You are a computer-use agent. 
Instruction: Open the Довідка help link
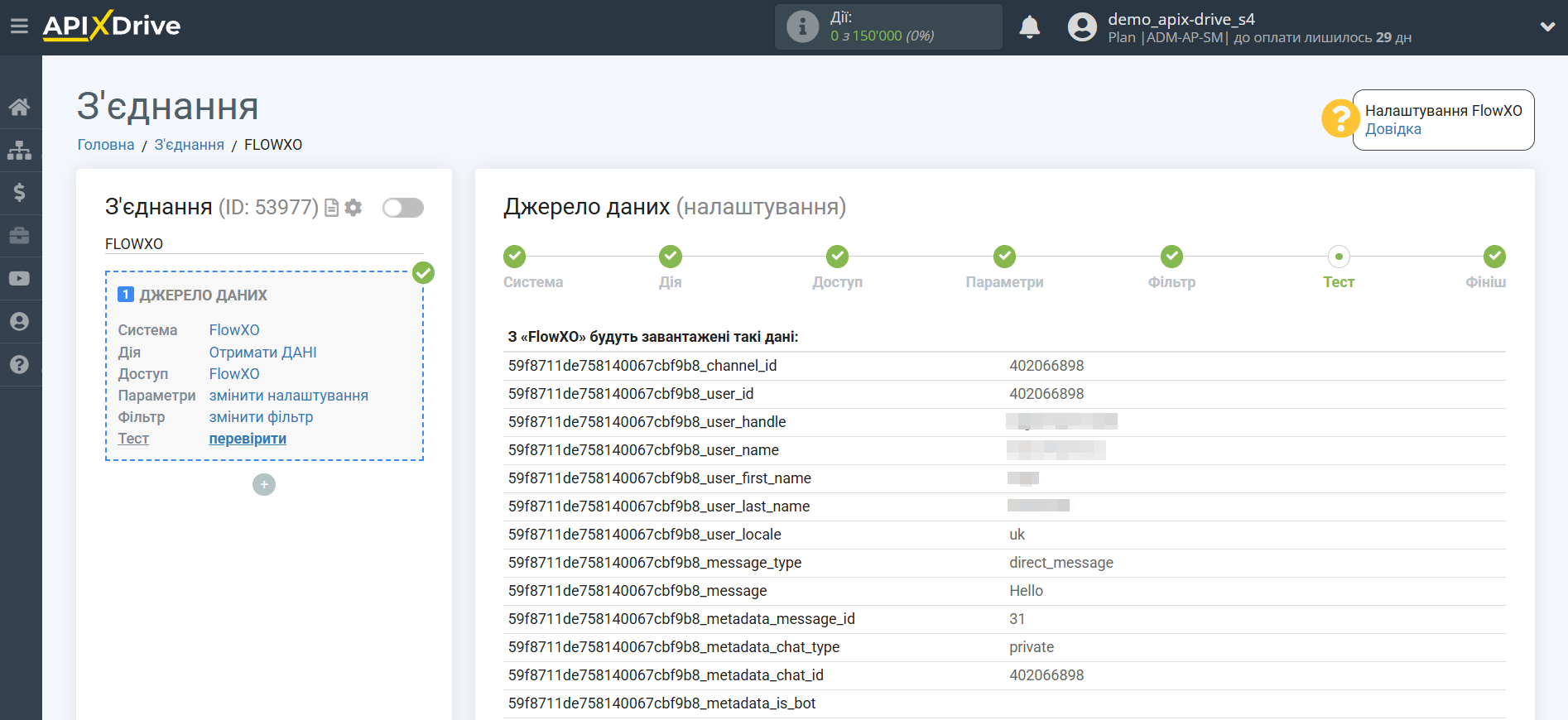pyautogui.click(x=1392, y=129)
